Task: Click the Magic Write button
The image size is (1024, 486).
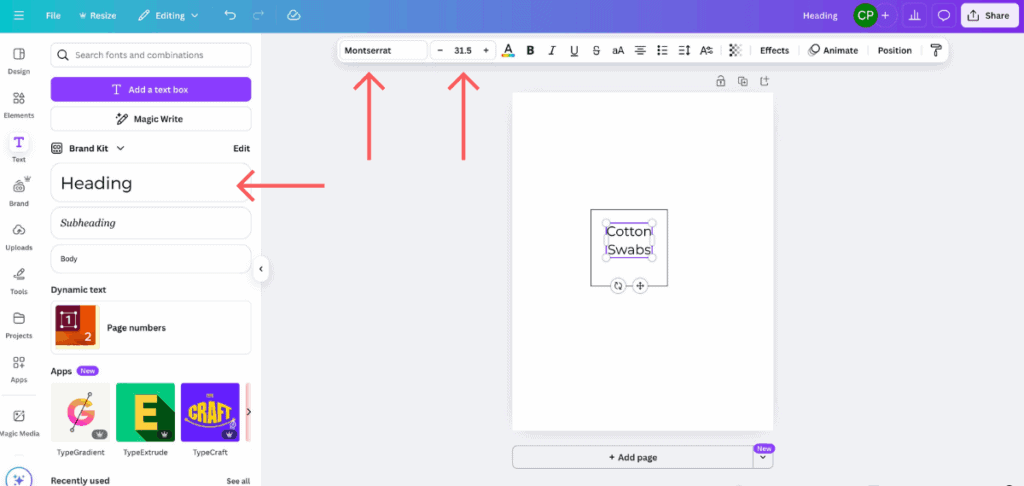Action: tap(151, 119)
